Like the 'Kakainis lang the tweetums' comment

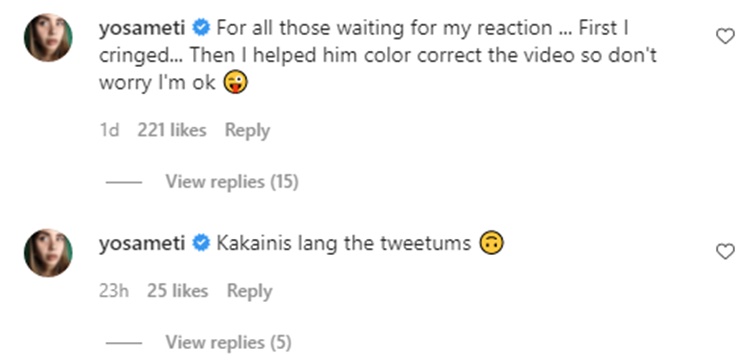click(725, 252)
